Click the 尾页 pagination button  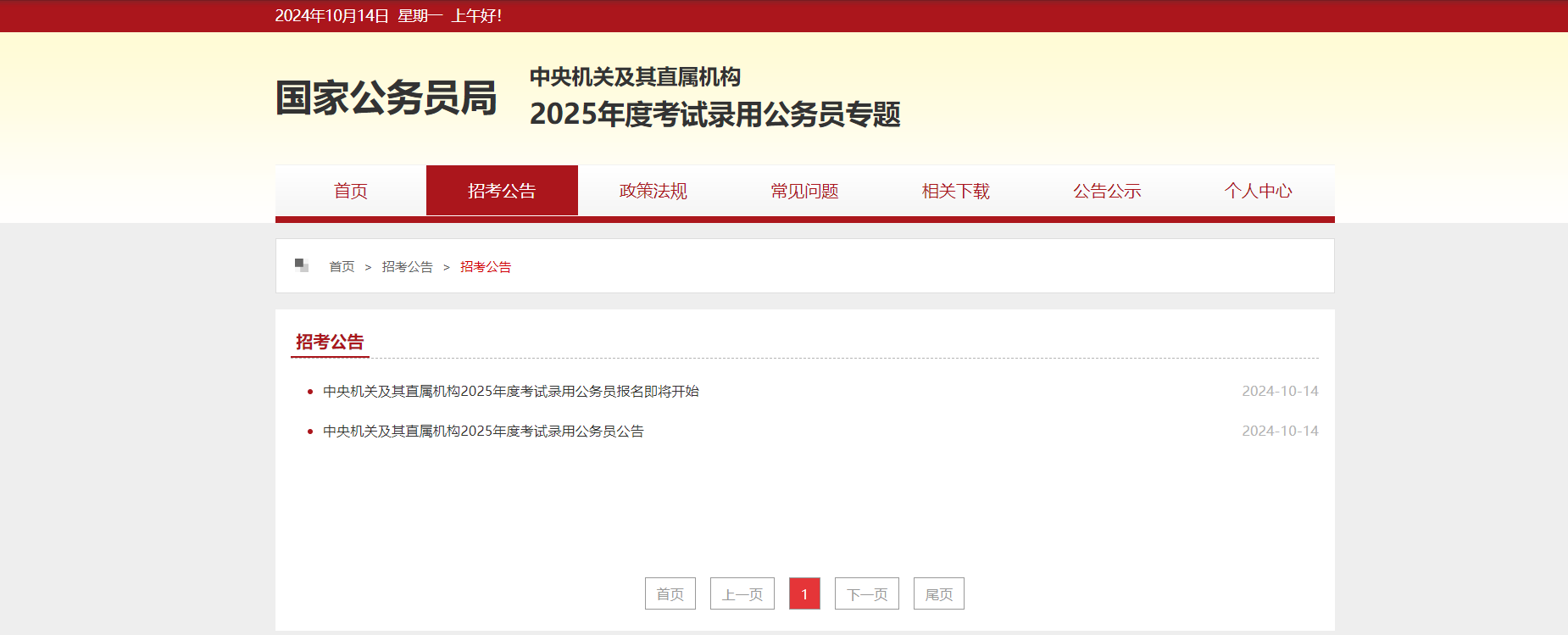[939, 593]
